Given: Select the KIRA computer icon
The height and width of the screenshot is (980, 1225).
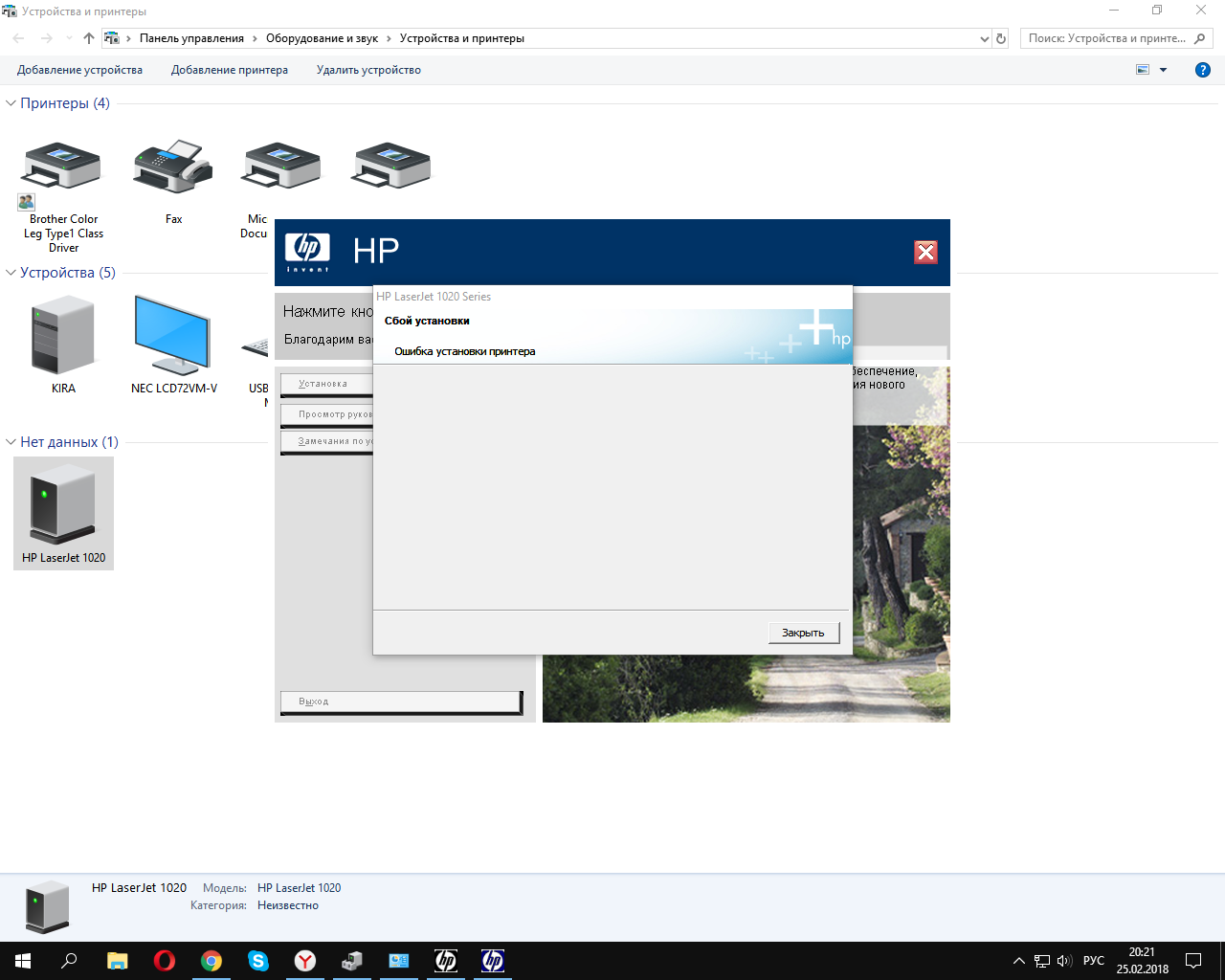Looking at the screenshot, I should point(63,335).
